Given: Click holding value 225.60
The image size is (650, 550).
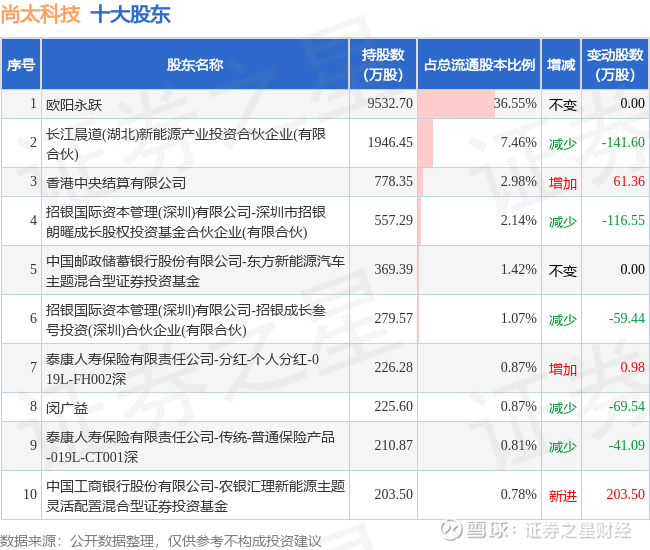Looking at the screenshot, I should coord(393,406).
